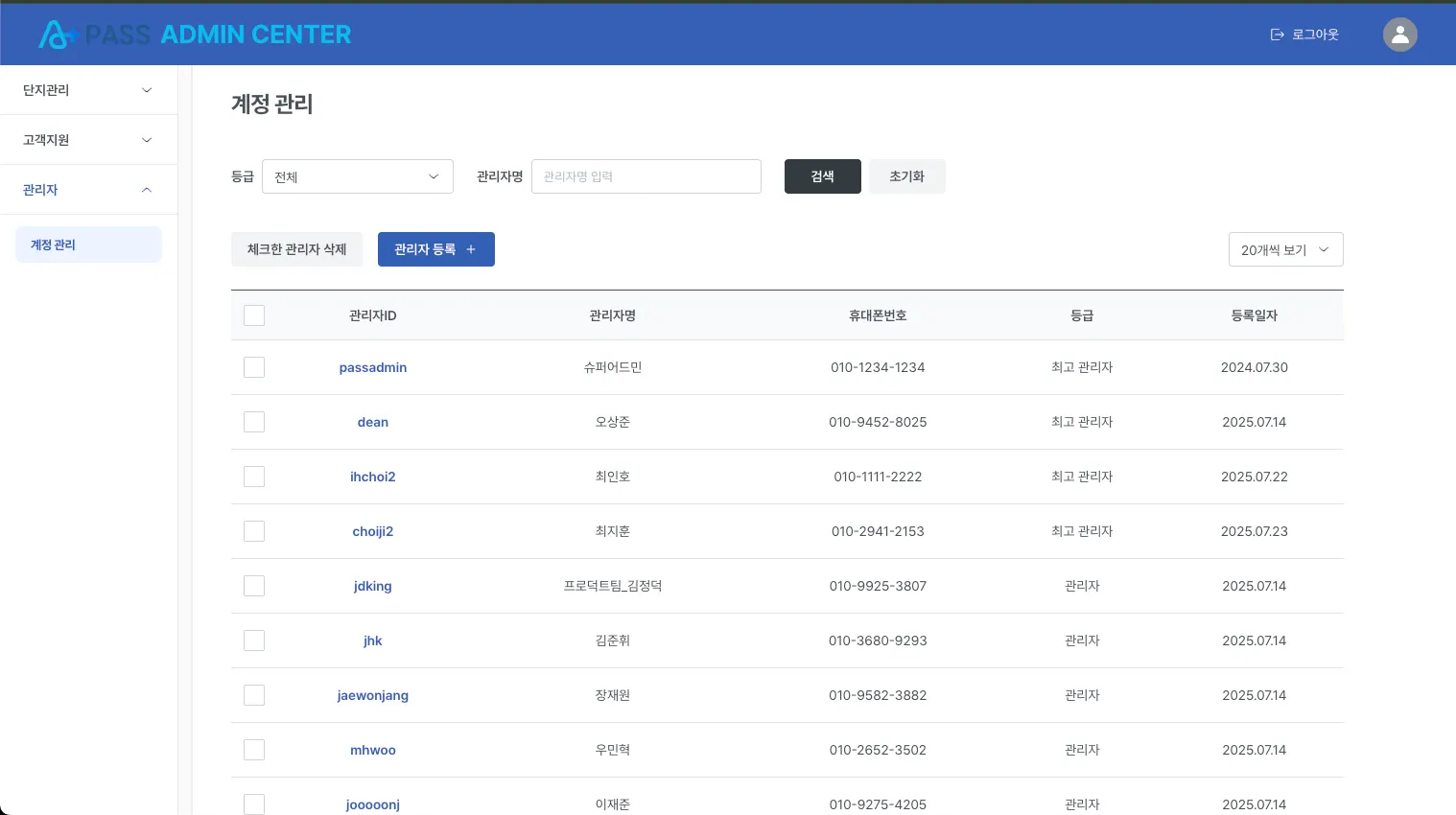1456x815 pixels.
Task: Click phone number 010-2652-3502
Action: [878, 750]
